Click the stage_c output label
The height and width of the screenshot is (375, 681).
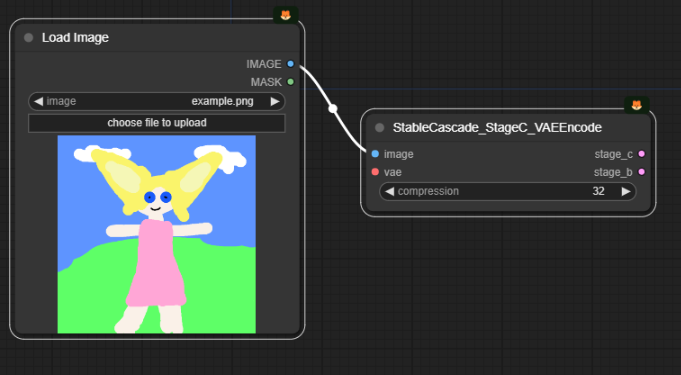click(614, 154)
